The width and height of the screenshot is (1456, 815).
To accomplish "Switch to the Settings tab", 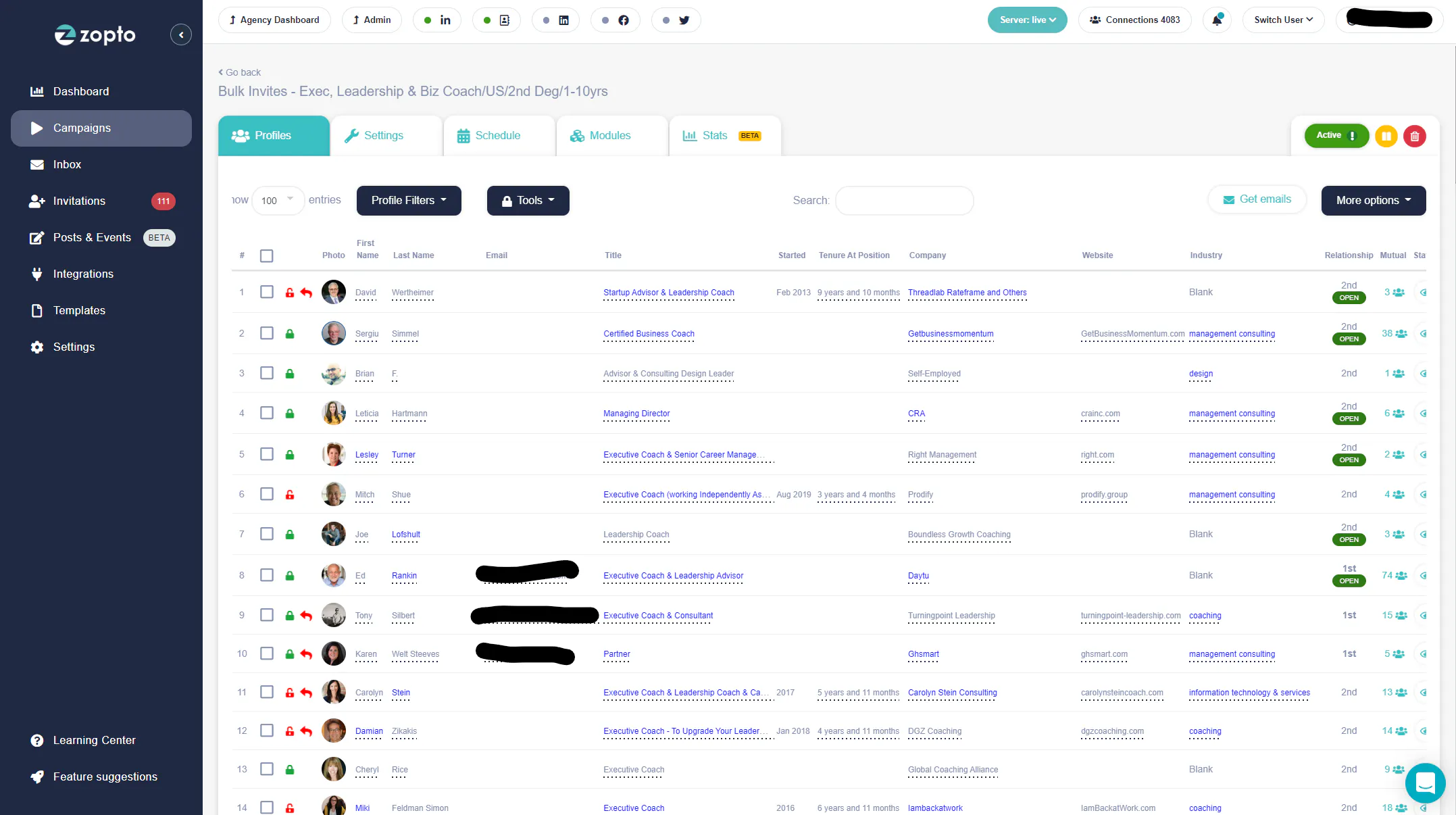I will tap(386, 136).
